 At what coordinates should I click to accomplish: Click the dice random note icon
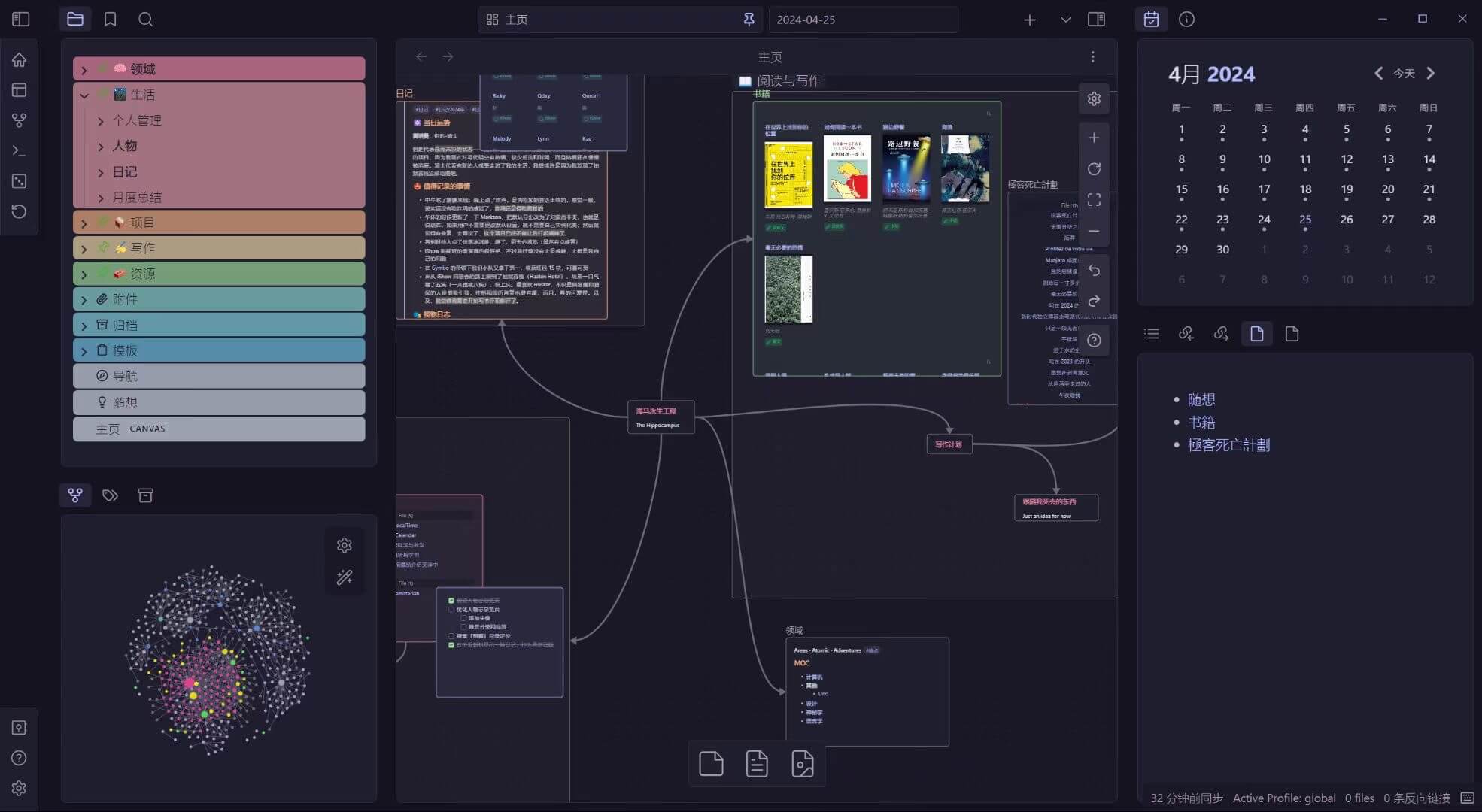click(x=20, y=181)
